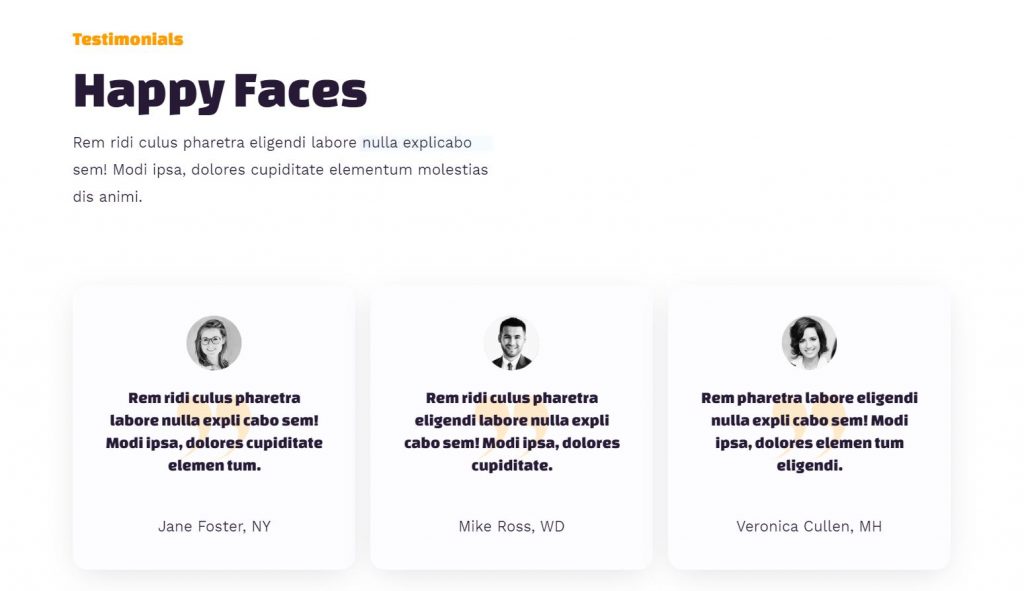The image size is (1024, 591).
Task: Click the word 'cupiditate.' in Mike's quote
Action: (512, 466)
